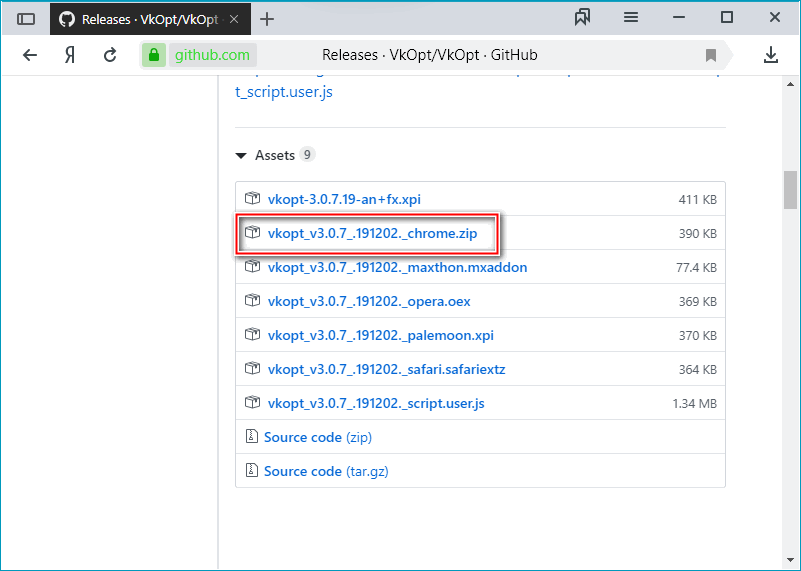Open the downloads arrow icon

coord(771,55)
